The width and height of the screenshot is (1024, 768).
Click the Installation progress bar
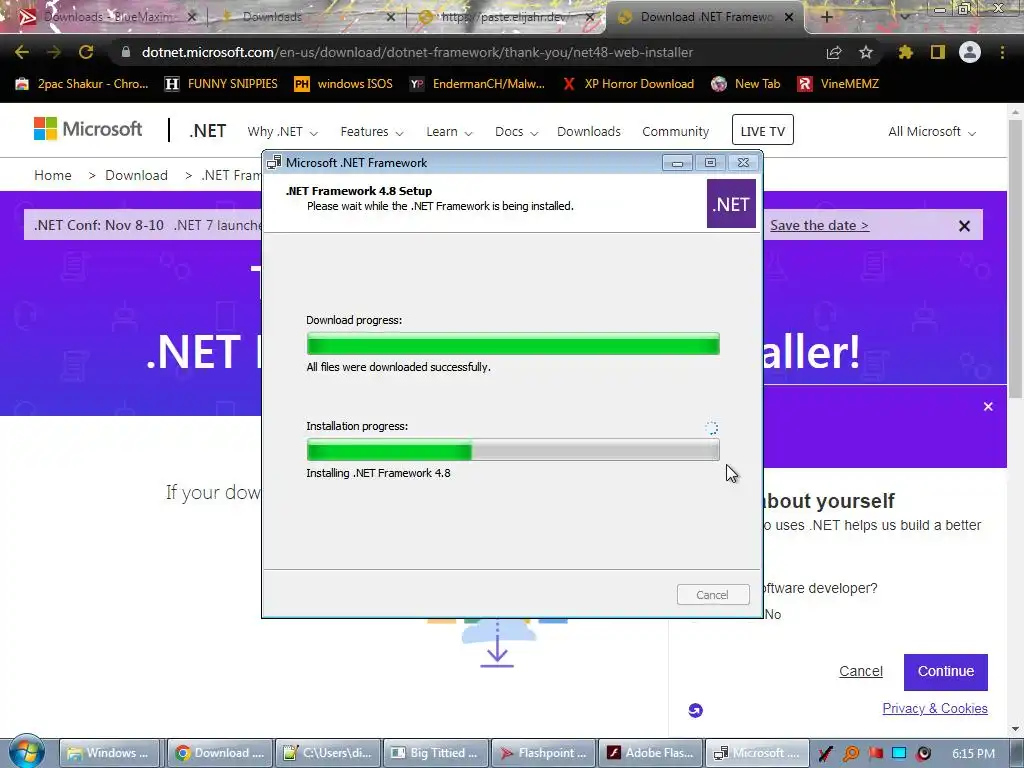[x=513, y=450]
